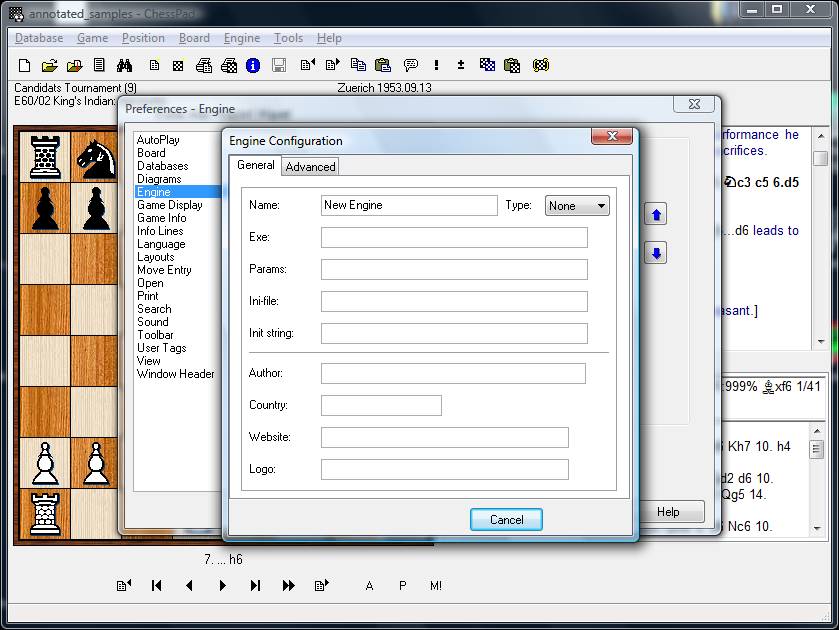This screenshot has height=630, width=839.
Task: Click the open database folder icon
Action: tap(50, 66)
